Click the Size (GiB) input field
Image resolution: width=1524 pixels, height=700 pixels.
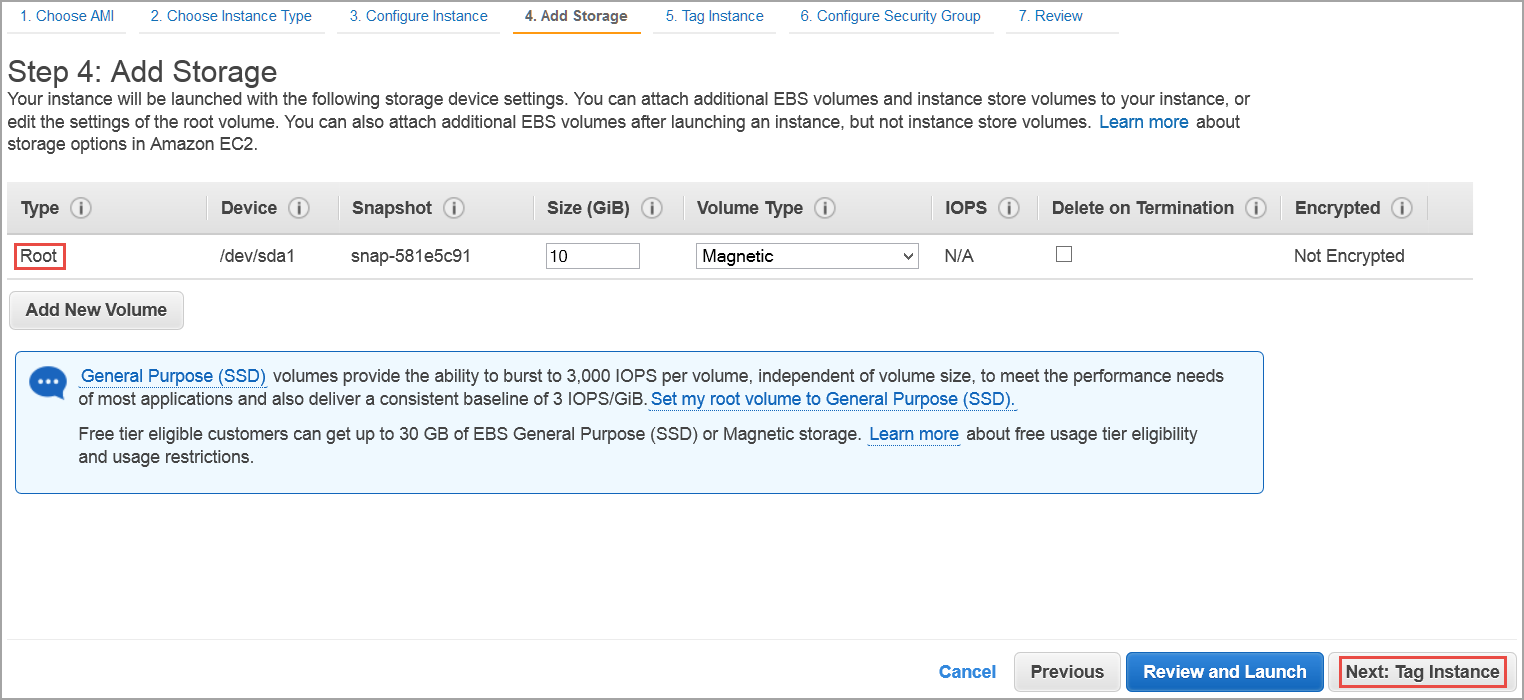(592, 256)
